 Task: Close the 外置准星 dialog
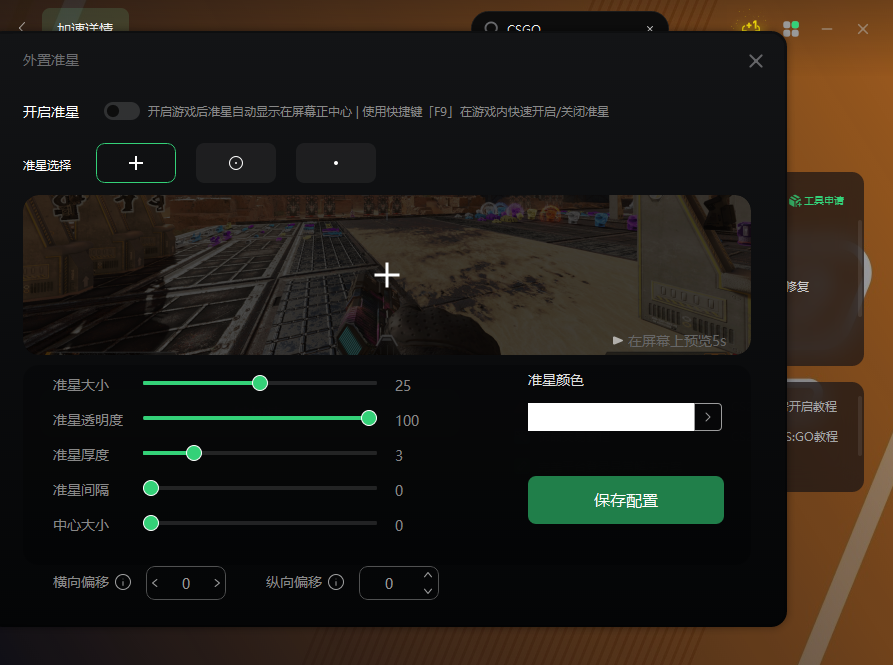click(x=756, y=61)
